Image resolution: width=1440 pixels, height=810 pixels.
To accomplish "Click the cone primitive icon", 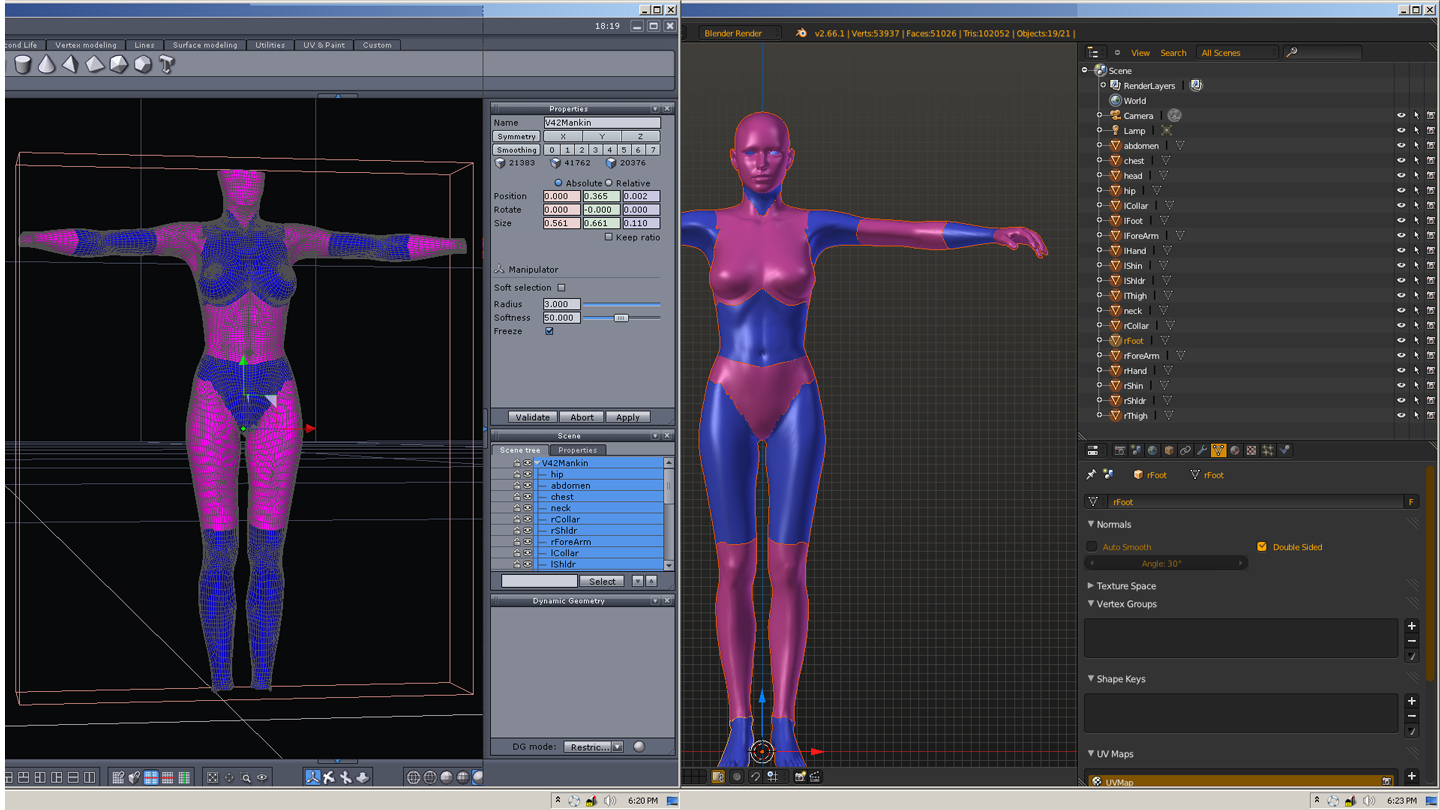I will click(x=47, y=65).
